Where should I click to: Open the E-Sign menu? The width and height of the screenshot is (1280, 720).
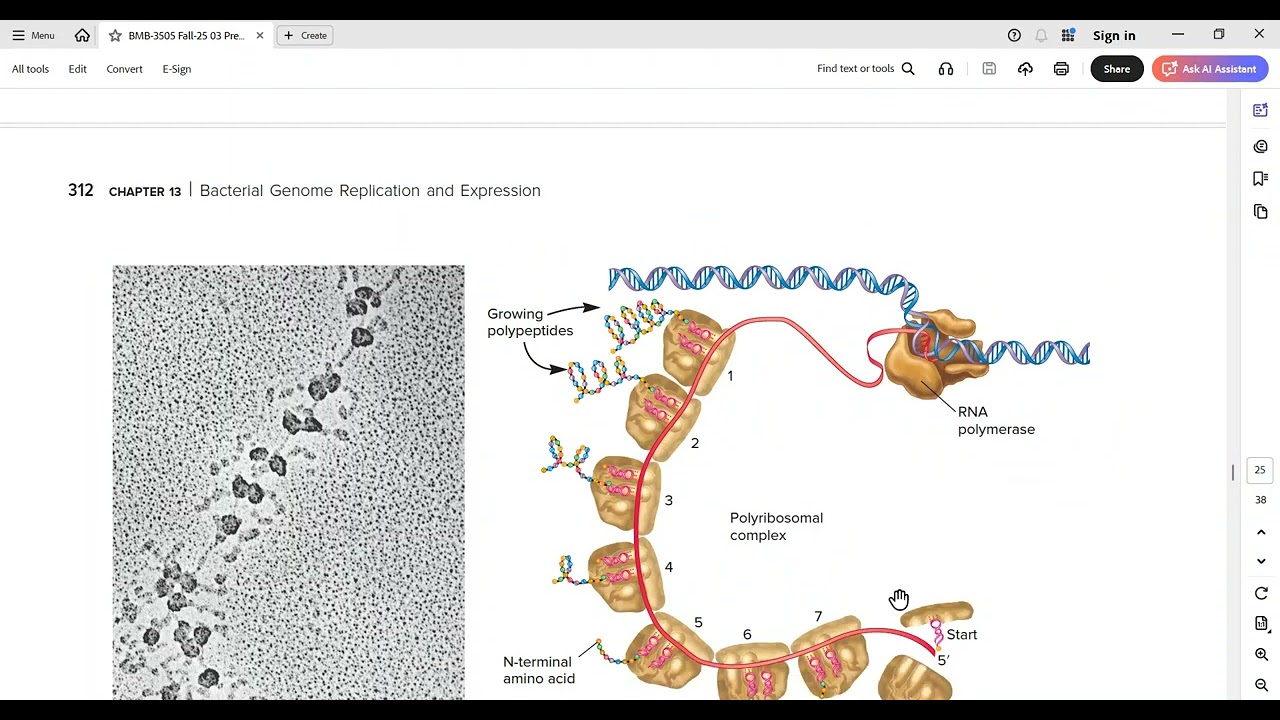point(176,69)
